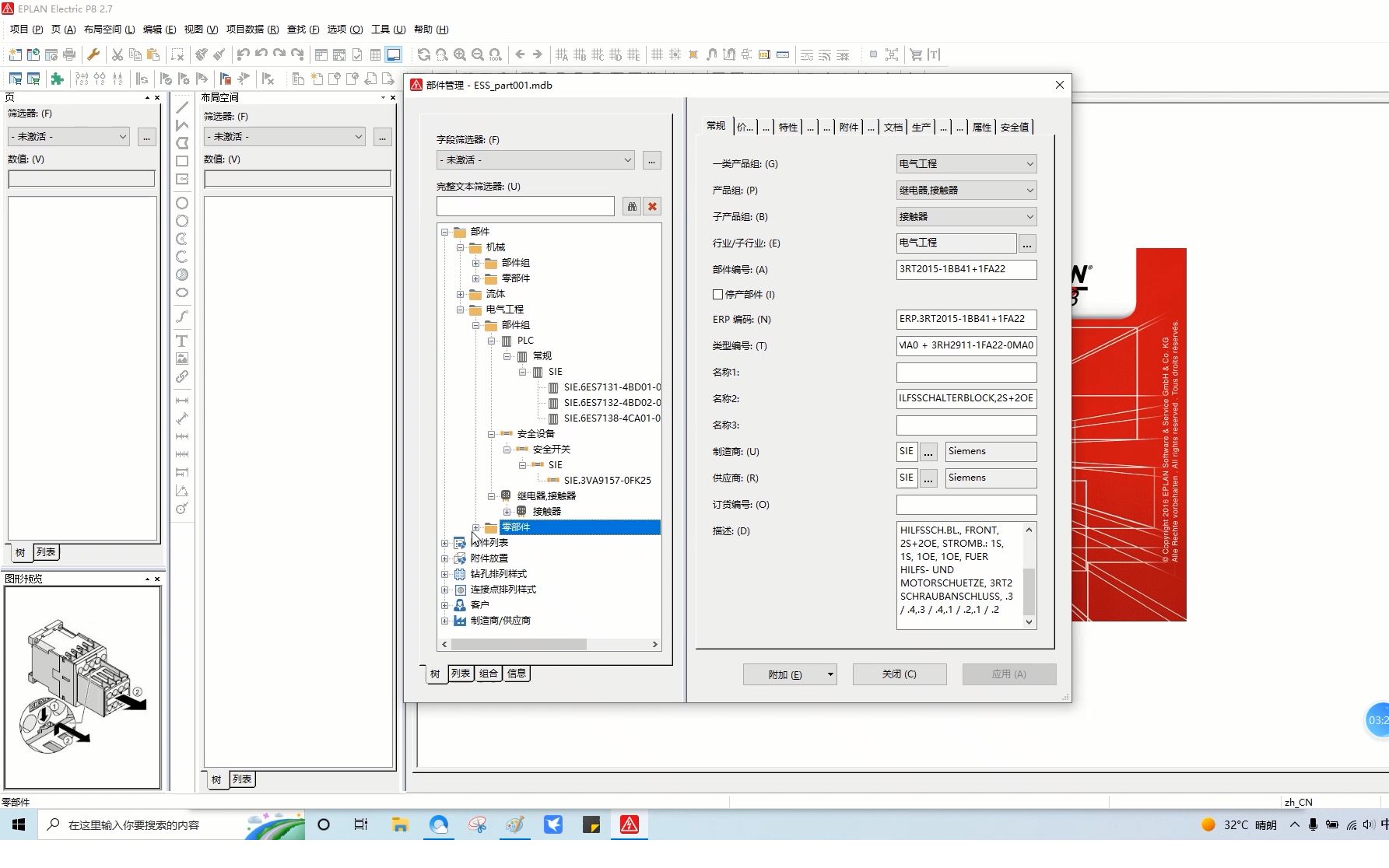
Task: Open File Explorer from the taskbar
Action: tap(400, 824)
